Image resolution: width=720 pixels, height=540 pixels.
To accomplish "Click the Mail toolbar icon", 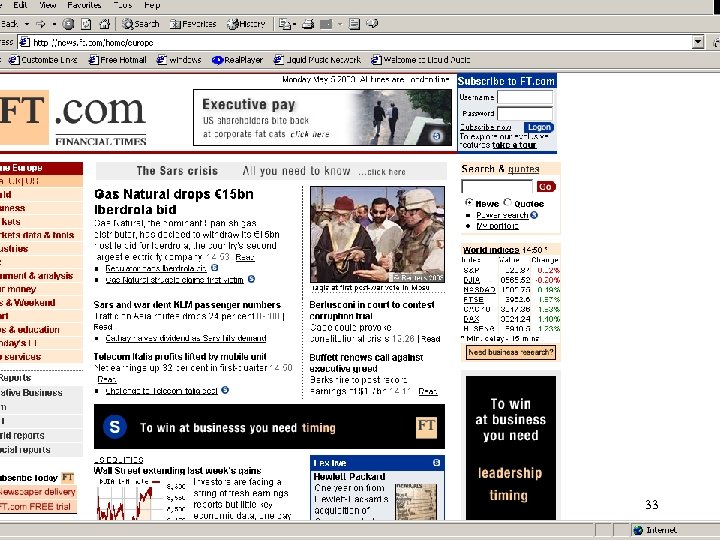I will point(285,24).
